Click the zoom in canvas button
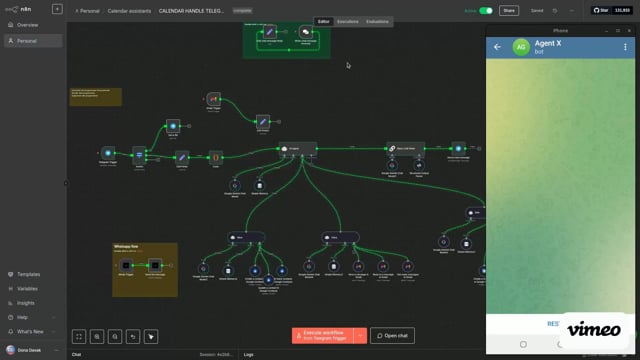 [x=97, y=337]
